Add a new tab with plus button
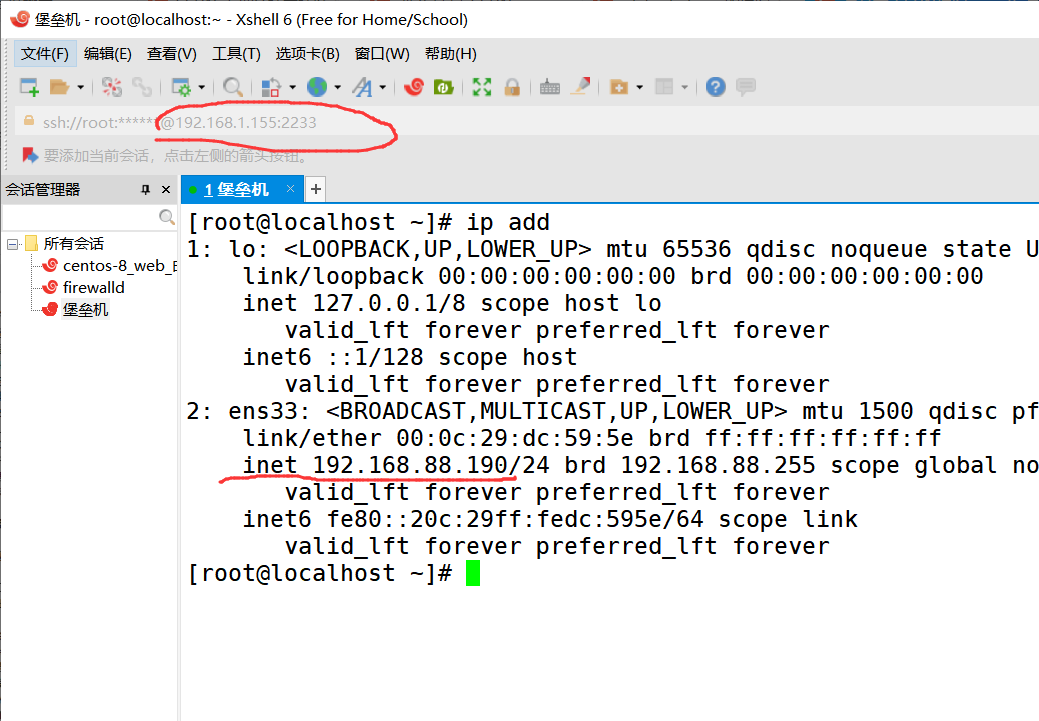 [316, 190]
